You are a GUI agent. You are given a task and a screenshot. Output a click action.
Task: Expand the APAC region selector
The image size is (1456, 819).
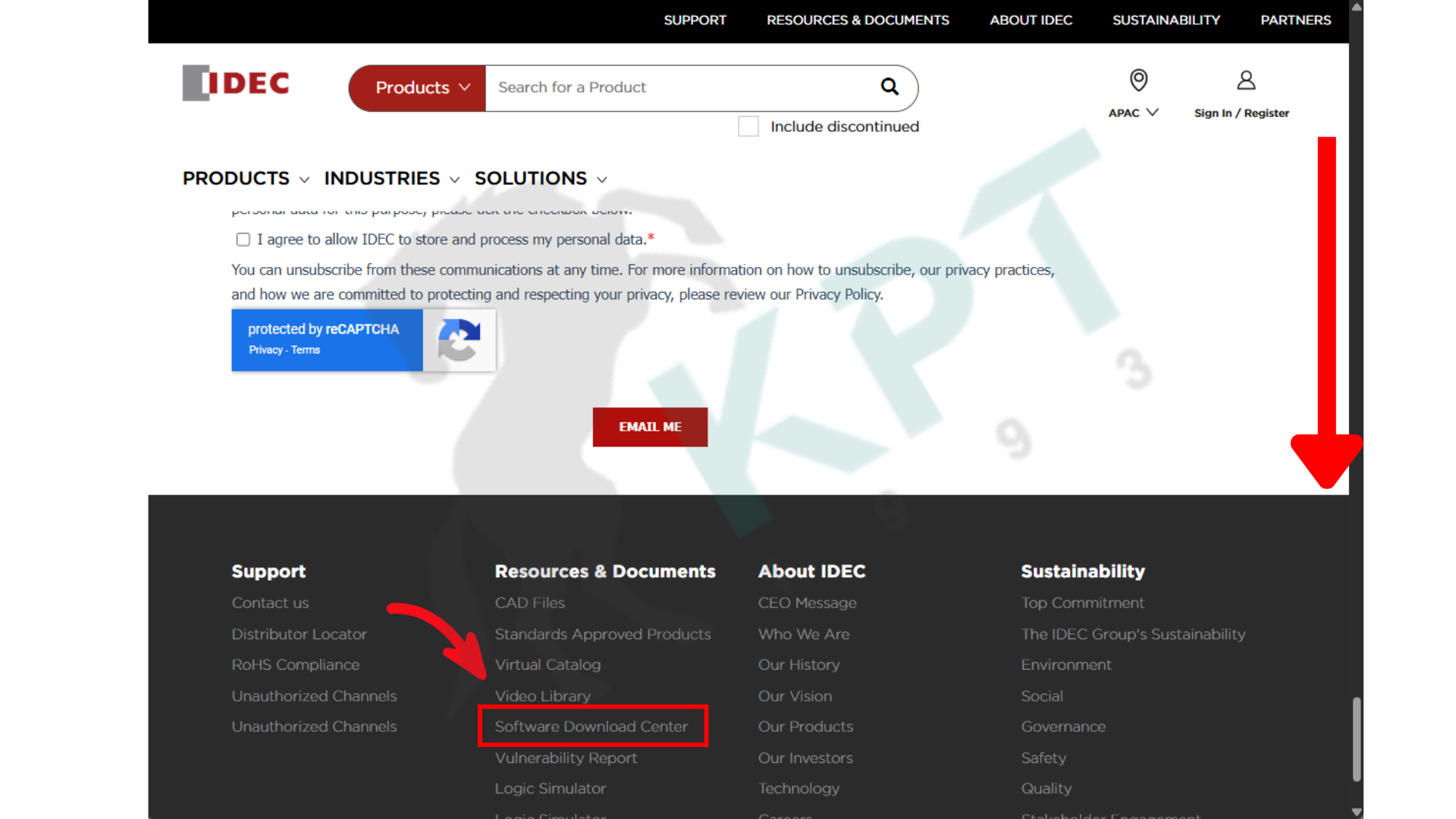tap(1134, 113)
